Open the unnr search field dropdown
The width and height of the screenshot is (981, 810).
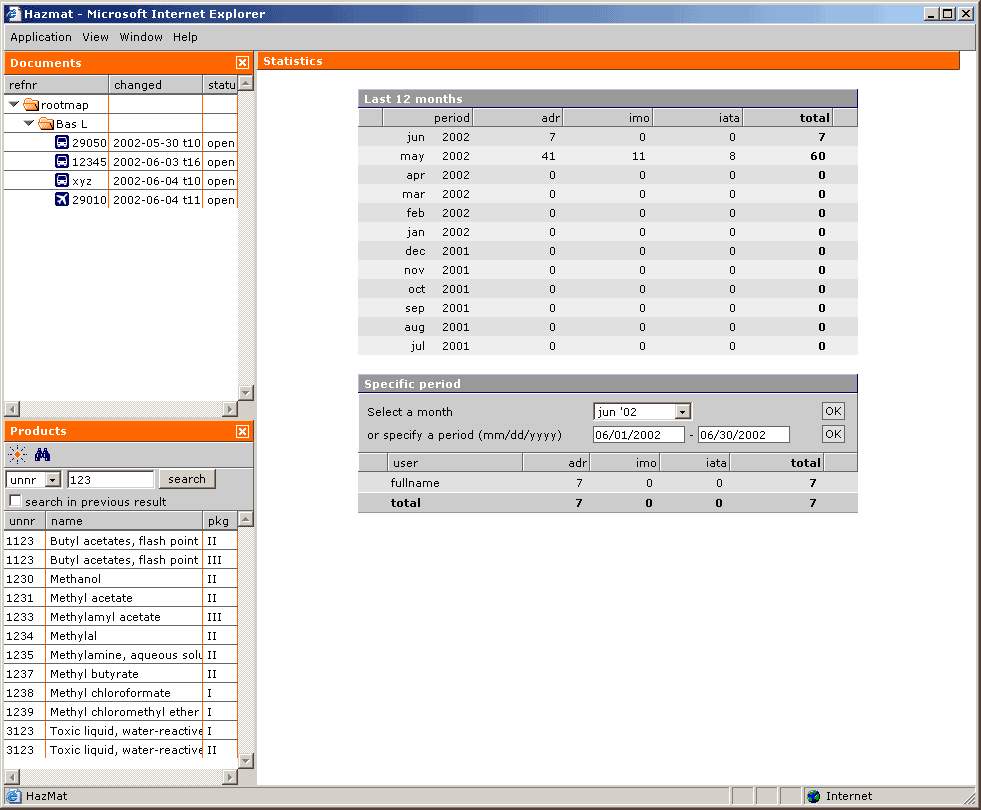(53, 480)
